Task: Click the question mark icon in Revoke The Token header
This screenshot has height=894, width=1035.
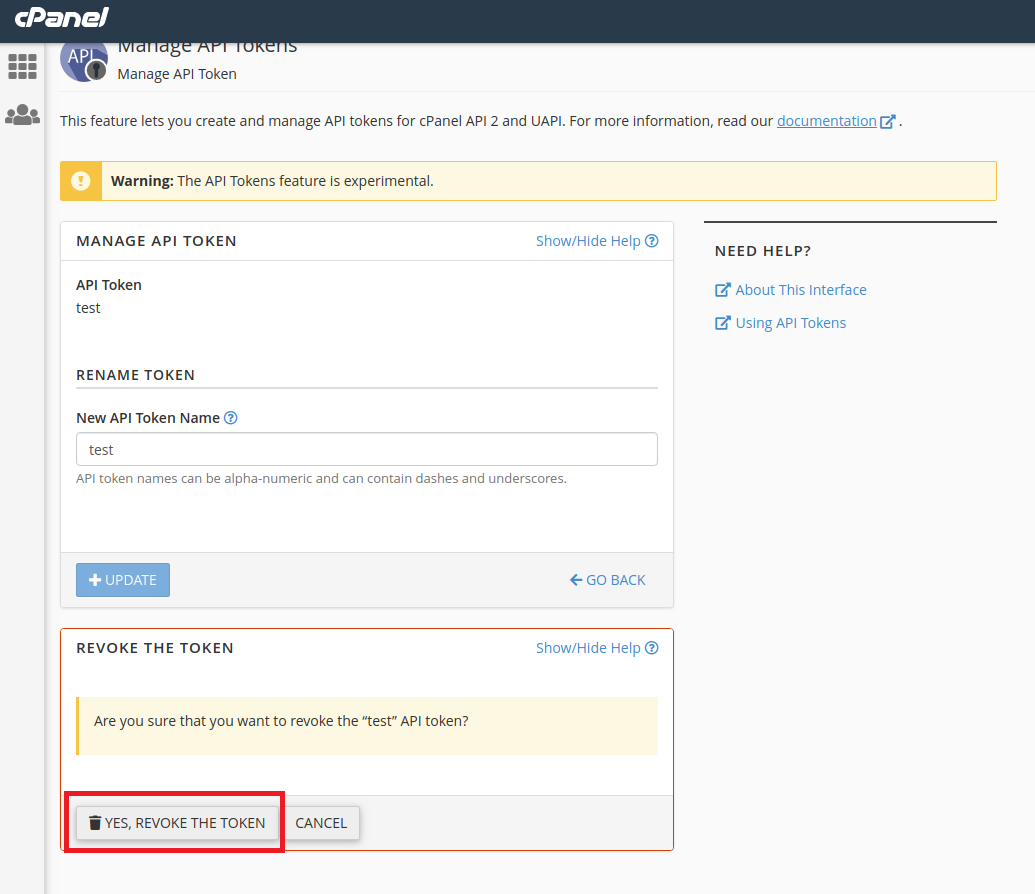Action: [x=652, y=647]
